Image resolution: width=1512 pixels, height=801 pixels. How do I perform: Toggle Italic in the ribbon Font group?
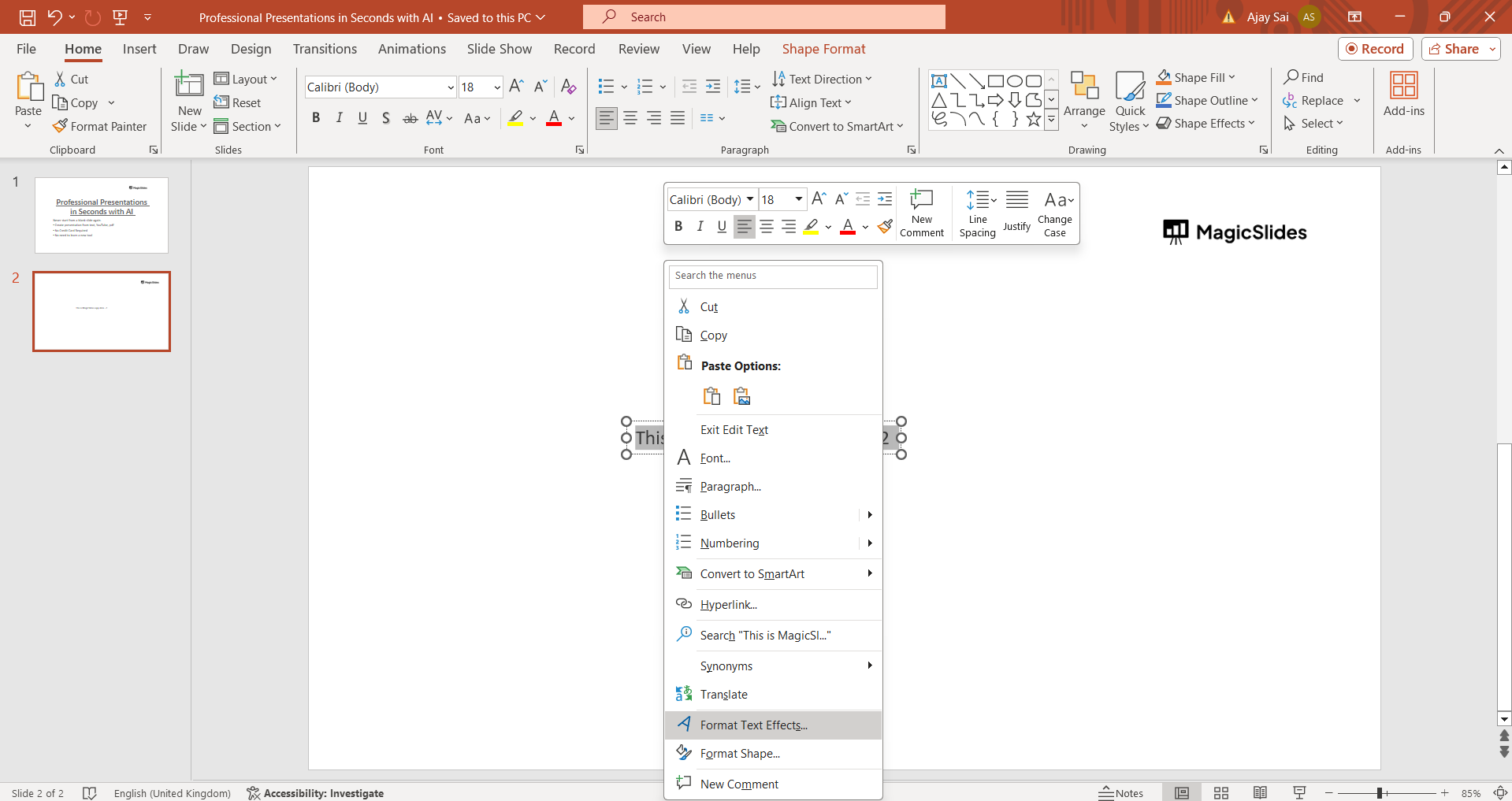(x=339, y=118)
